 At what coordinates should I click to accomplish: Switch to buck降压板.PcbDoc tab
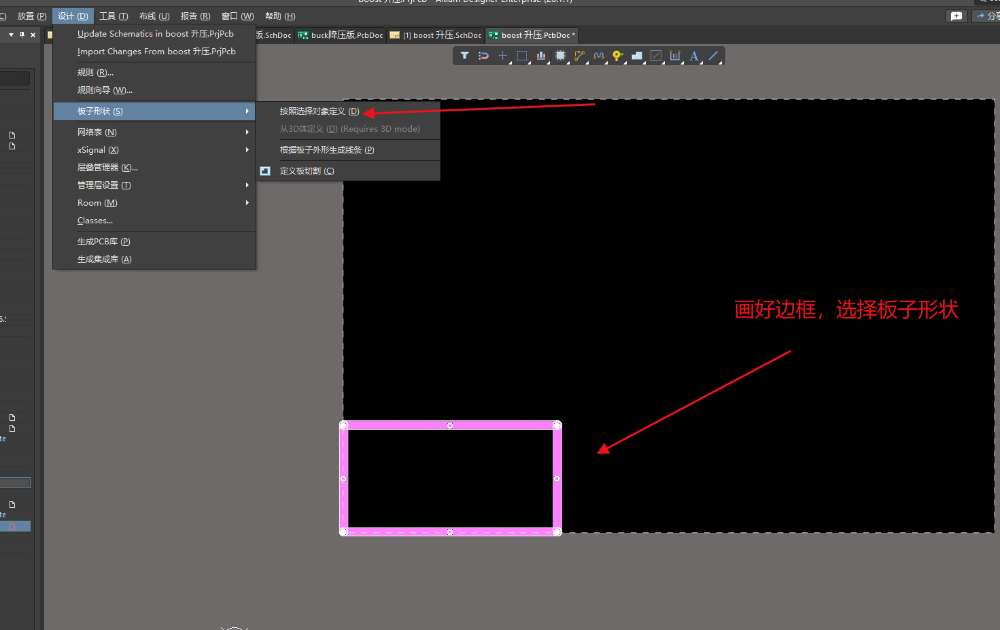pos(341,35)
